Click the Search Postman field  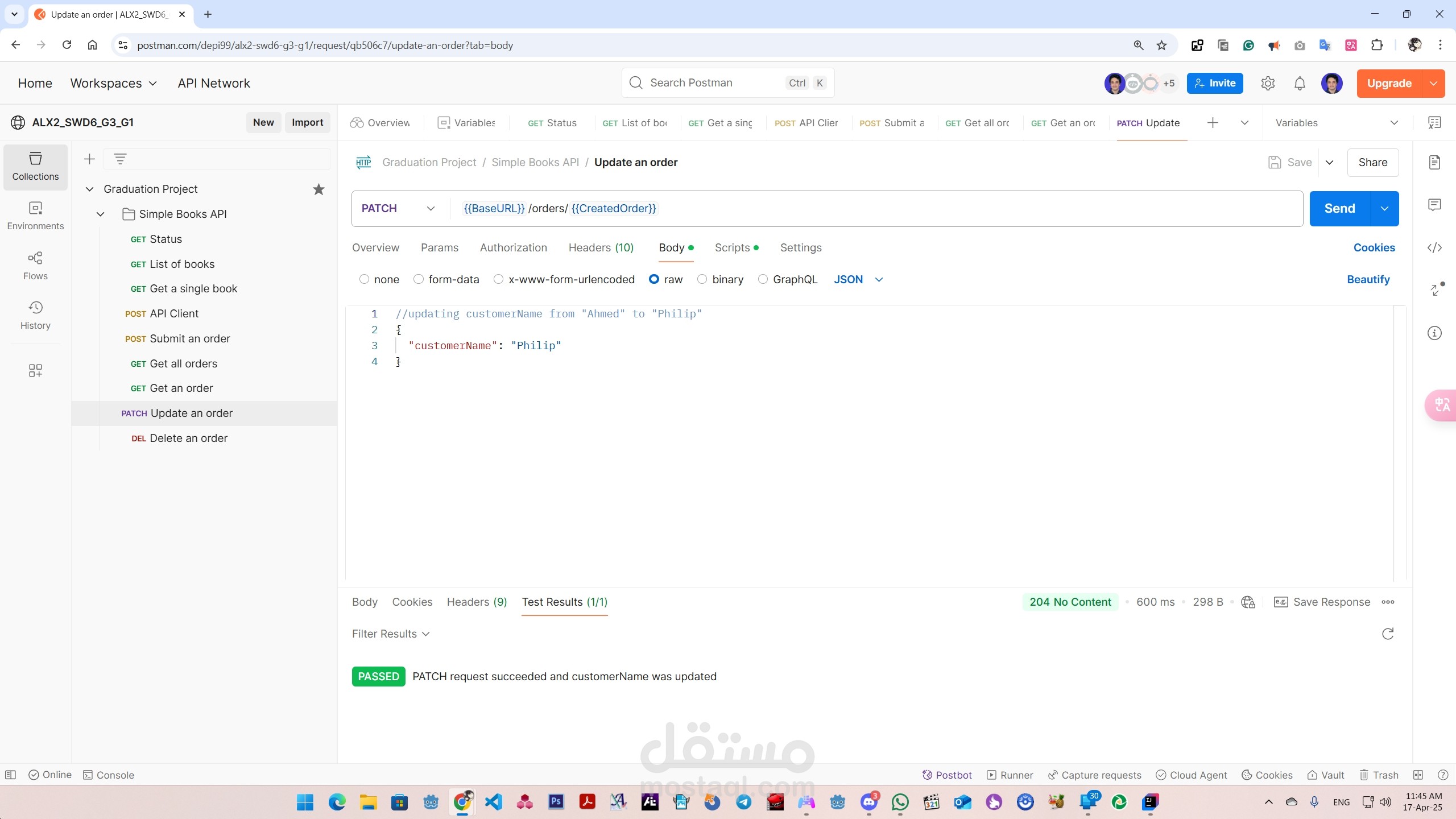[728, 83]
